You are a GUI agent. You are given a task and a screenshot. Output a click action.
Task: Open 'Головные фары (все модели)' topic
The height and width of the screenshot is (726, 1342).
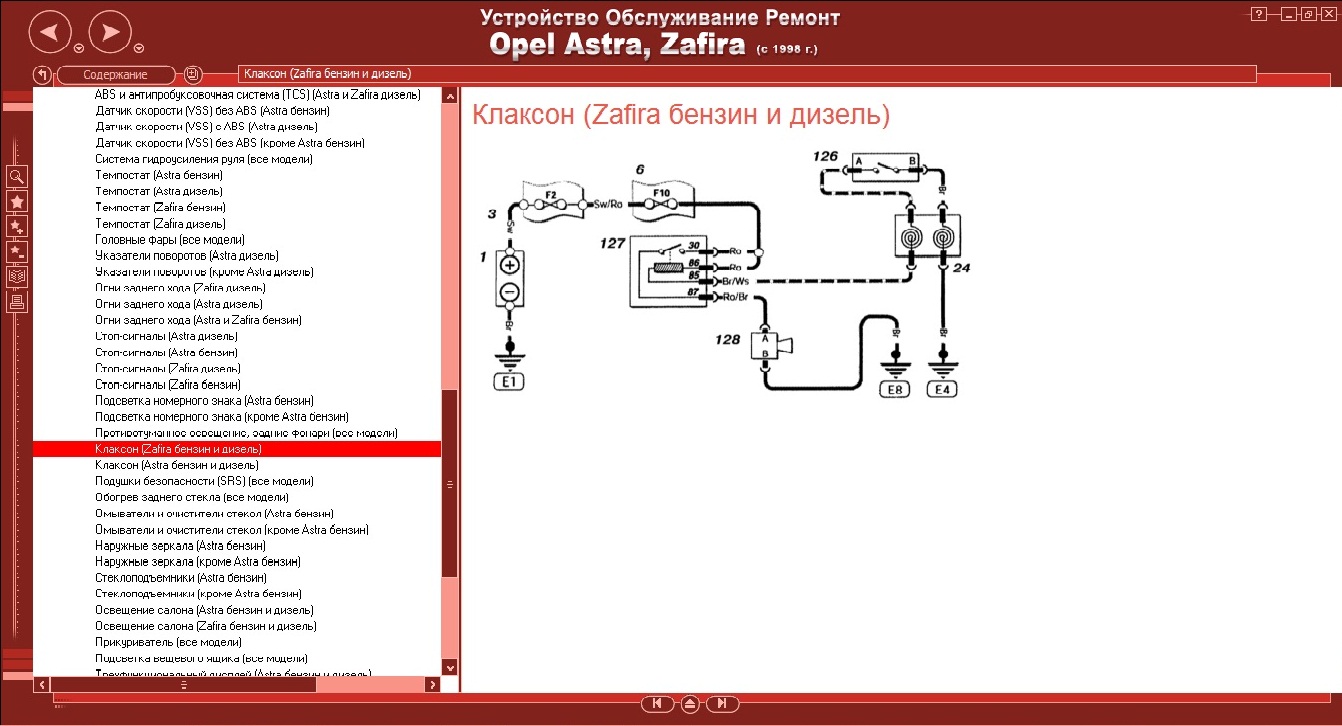pos(169,240)
